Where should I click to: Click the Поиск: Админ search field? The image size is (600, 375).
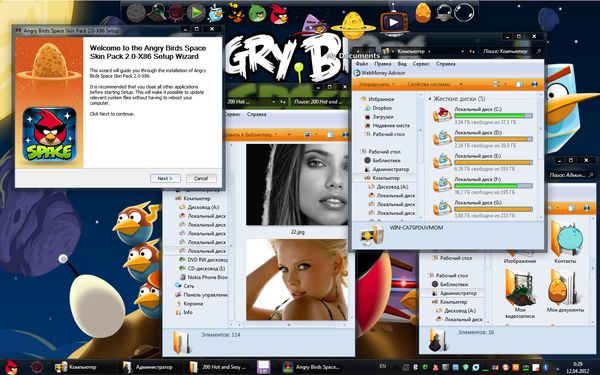(x=570, y=175)
